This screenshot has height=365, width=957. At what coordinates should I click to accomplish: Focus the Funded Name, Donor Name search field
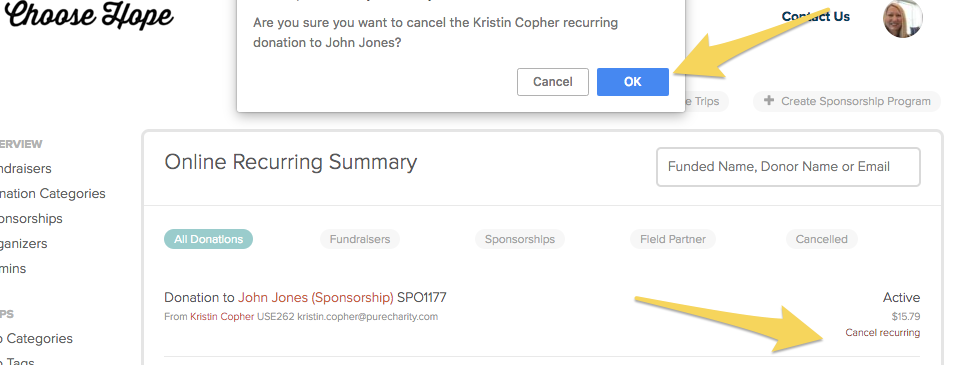coord(788,167)
